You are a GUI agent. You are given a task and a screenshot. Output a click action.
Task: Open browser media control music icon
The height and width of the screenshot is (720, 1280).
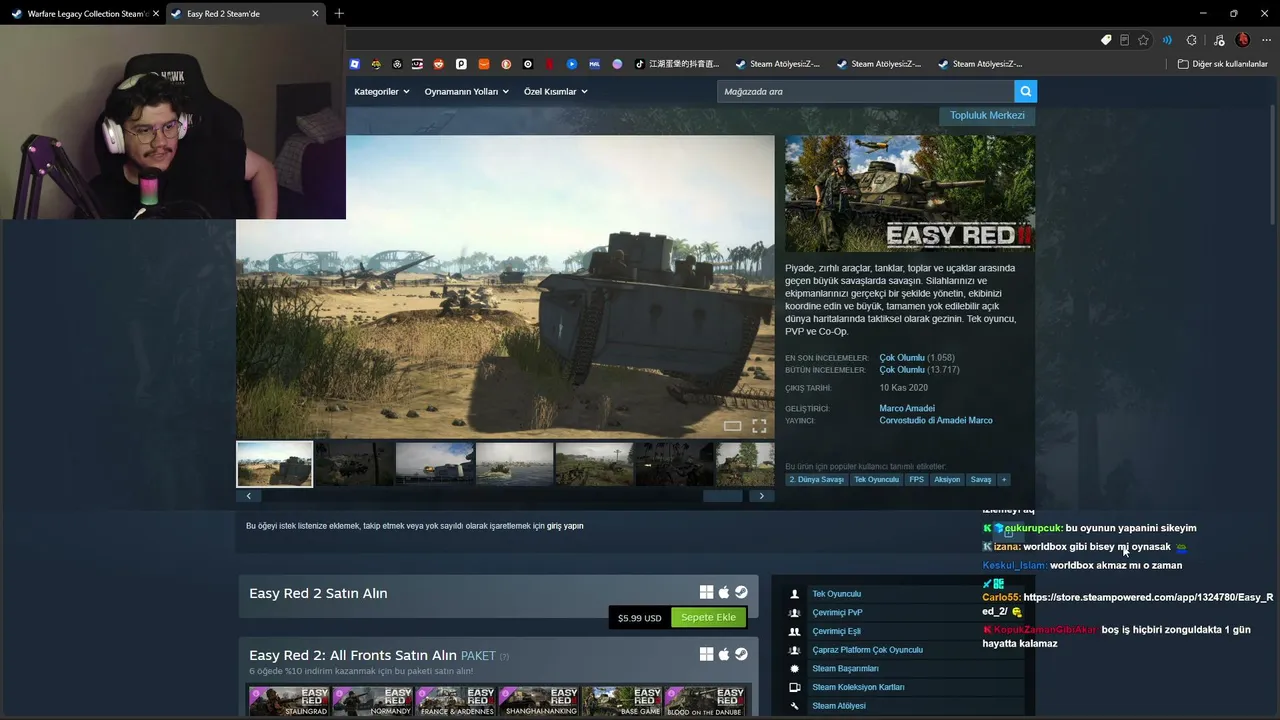pos(1217,40)
